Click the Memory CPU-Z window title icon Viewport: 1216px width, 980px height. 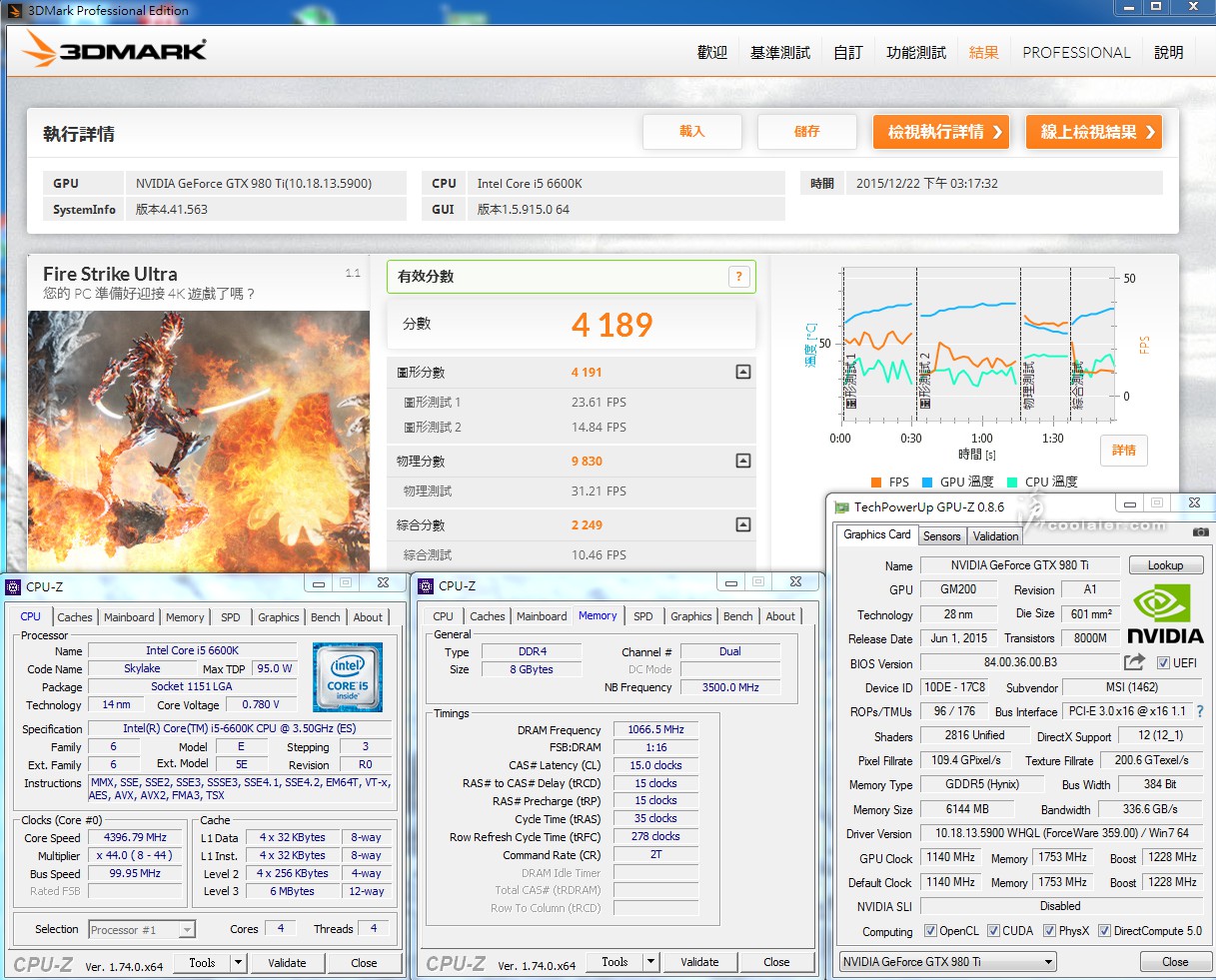click(426, 585)
